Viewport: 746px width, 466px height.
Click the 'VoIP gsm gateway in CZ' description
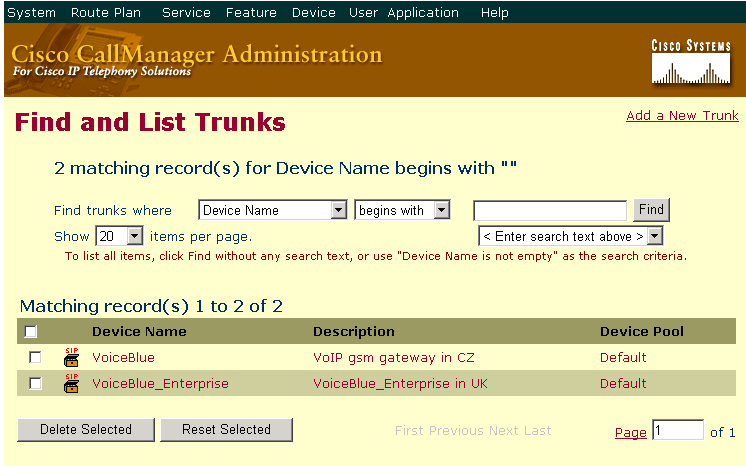[x=394, y=357]
